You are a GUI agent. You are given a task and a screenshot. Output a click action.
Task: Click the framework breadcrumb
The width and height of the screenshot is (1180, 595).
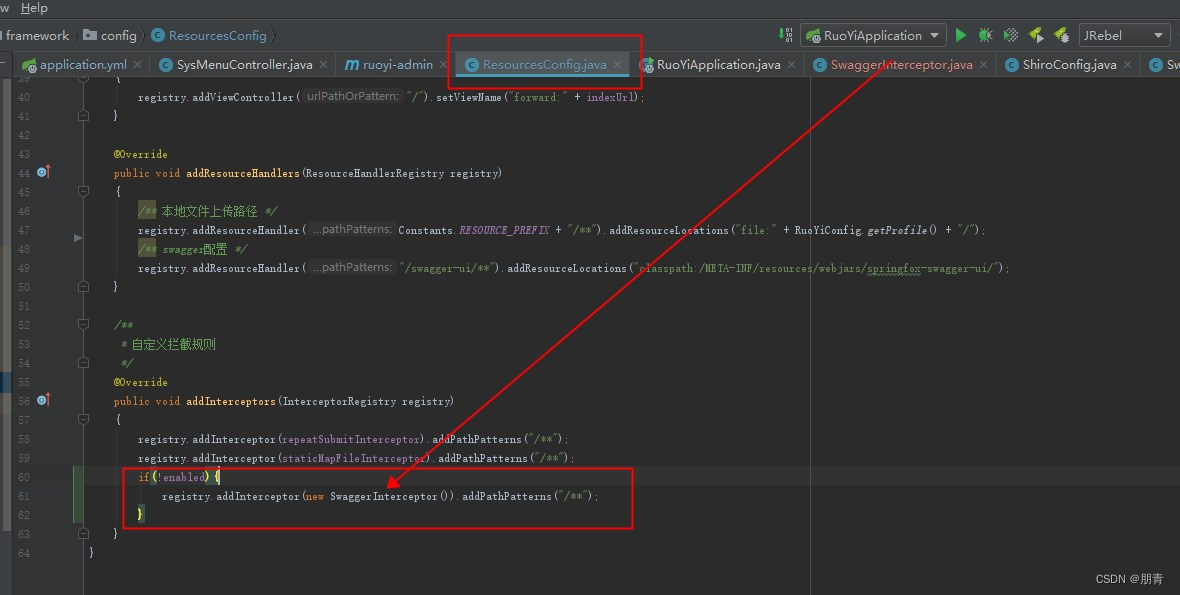(36, 35)
